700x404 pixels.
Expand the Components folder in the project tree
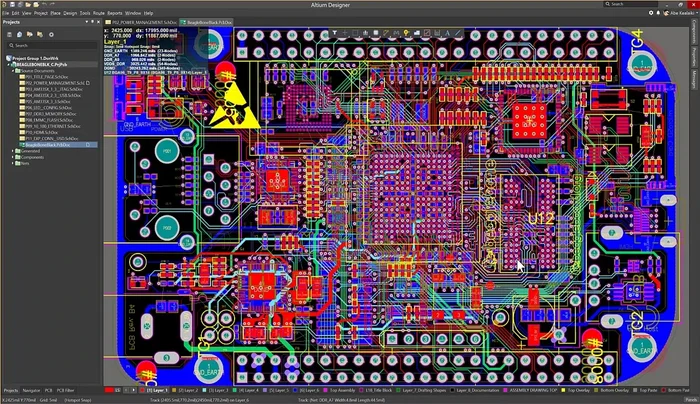click(12, 156)
